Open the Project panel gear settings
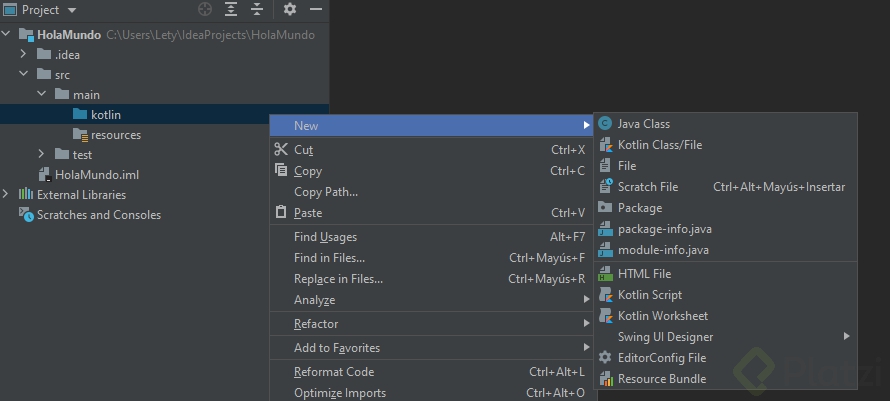The image size is (890, 401). 289,10
